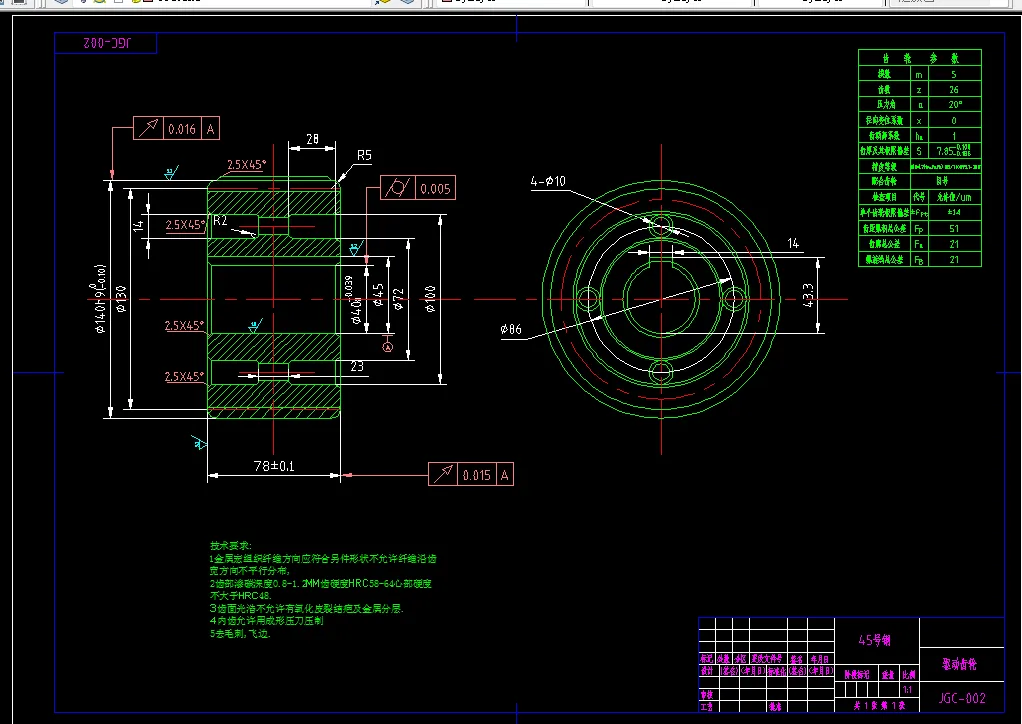1022x724 pixels.
Task: Click the JGC-002 drawing number in the title block
Action: tap(962, 698)
